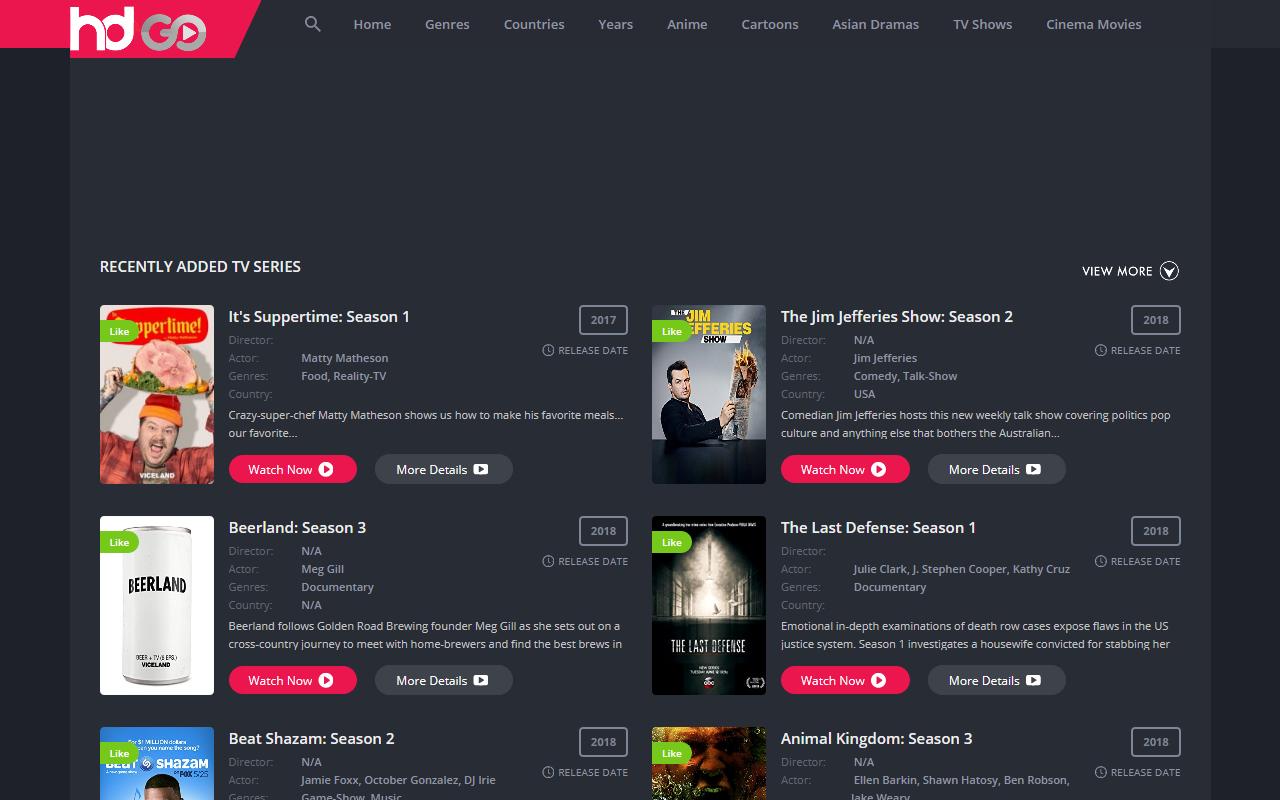Open the Beerland: Season 3 title

tap(297, 527)
